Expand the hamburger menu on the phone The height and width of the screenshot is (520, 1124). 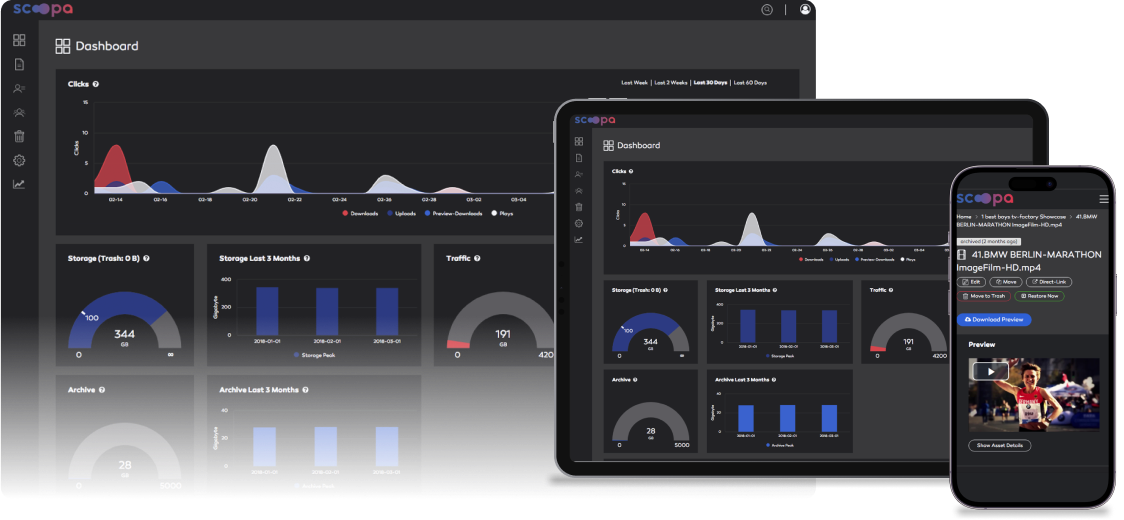tap(1103, 199)
